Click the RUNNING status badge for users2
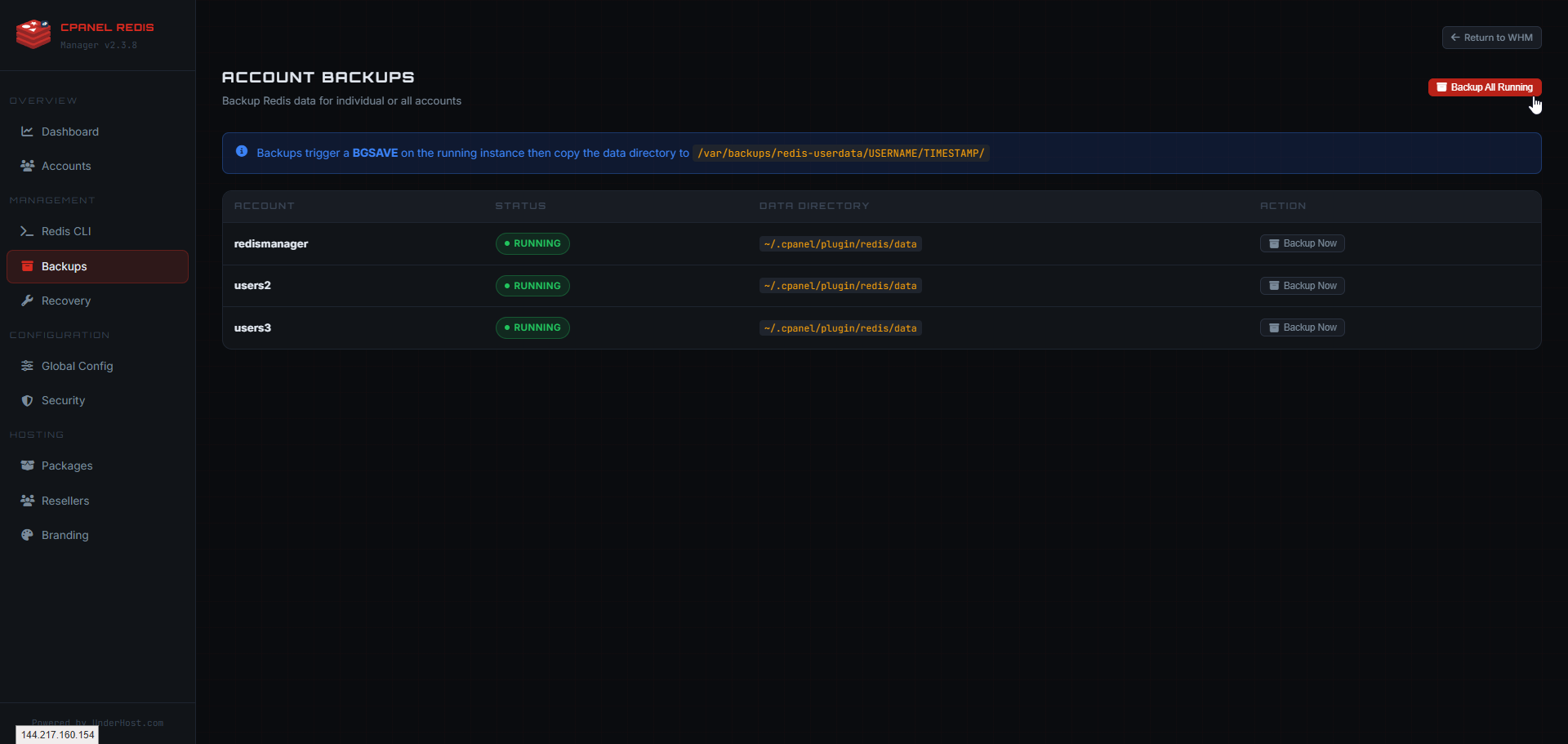Screen dimensions: 1568x744 pos(532,285)
